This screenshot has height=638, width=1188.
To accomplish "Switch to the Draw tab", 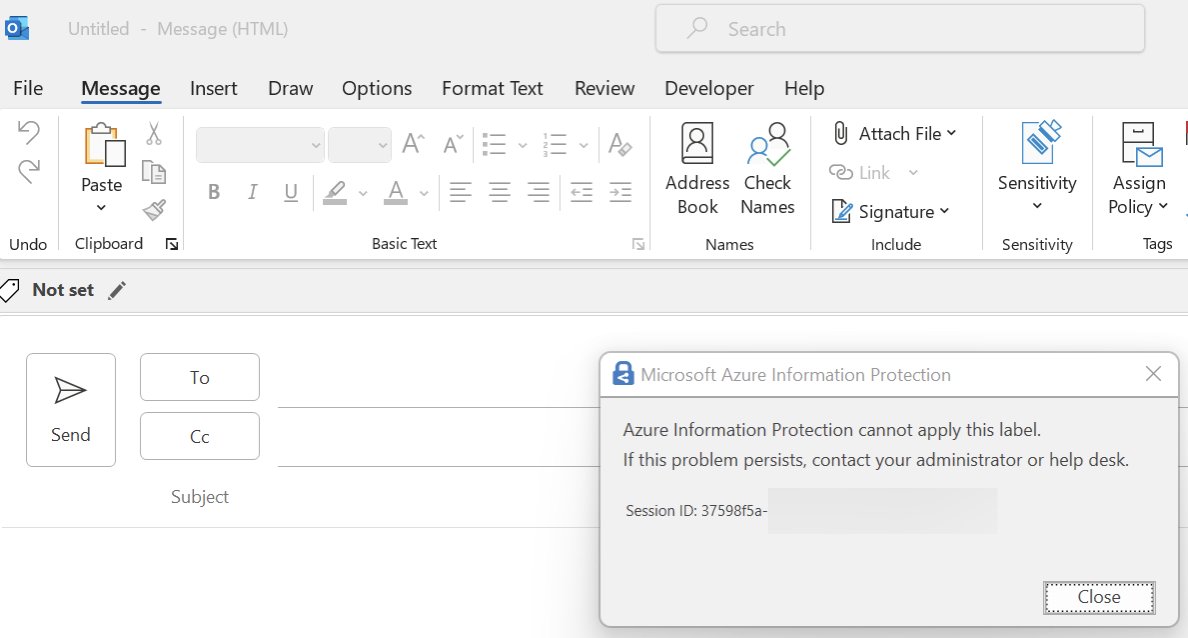I will (x=290, y=88).
